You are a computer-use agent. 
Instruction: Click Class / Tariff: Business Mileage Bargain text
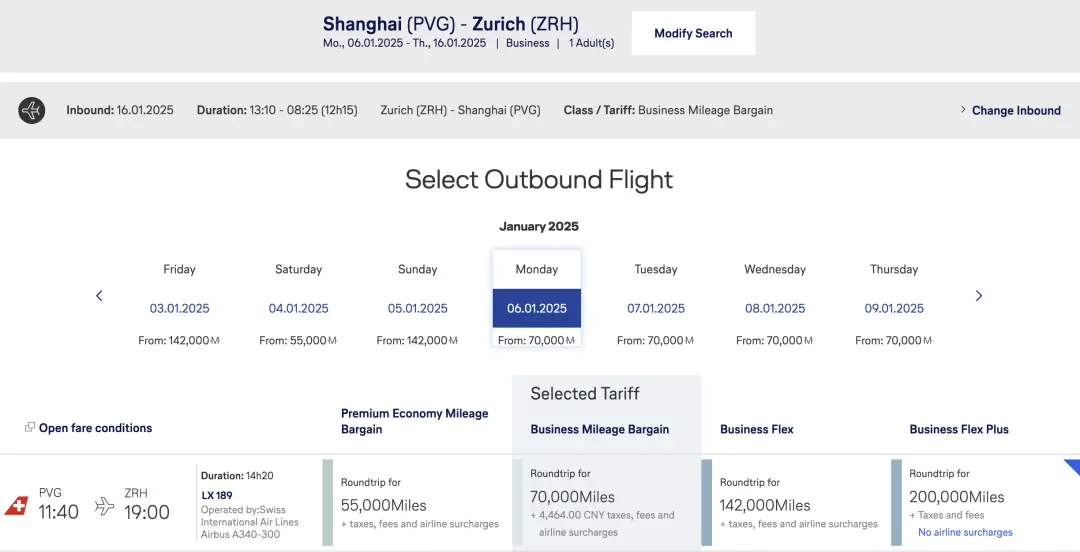pos(668,110)
